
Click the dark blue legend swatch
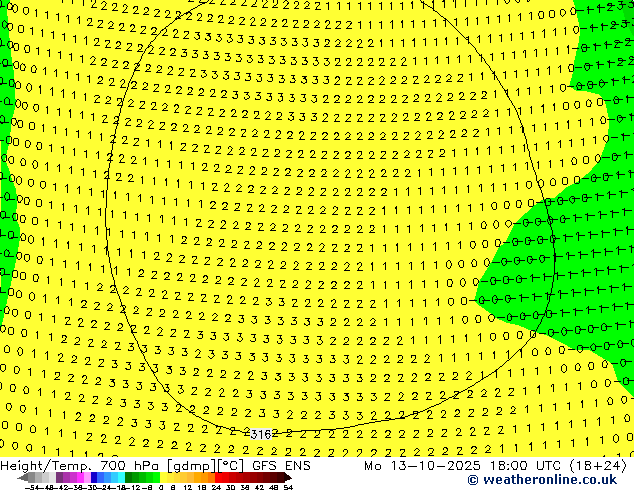pyautogui.click(x=94, y=478)
